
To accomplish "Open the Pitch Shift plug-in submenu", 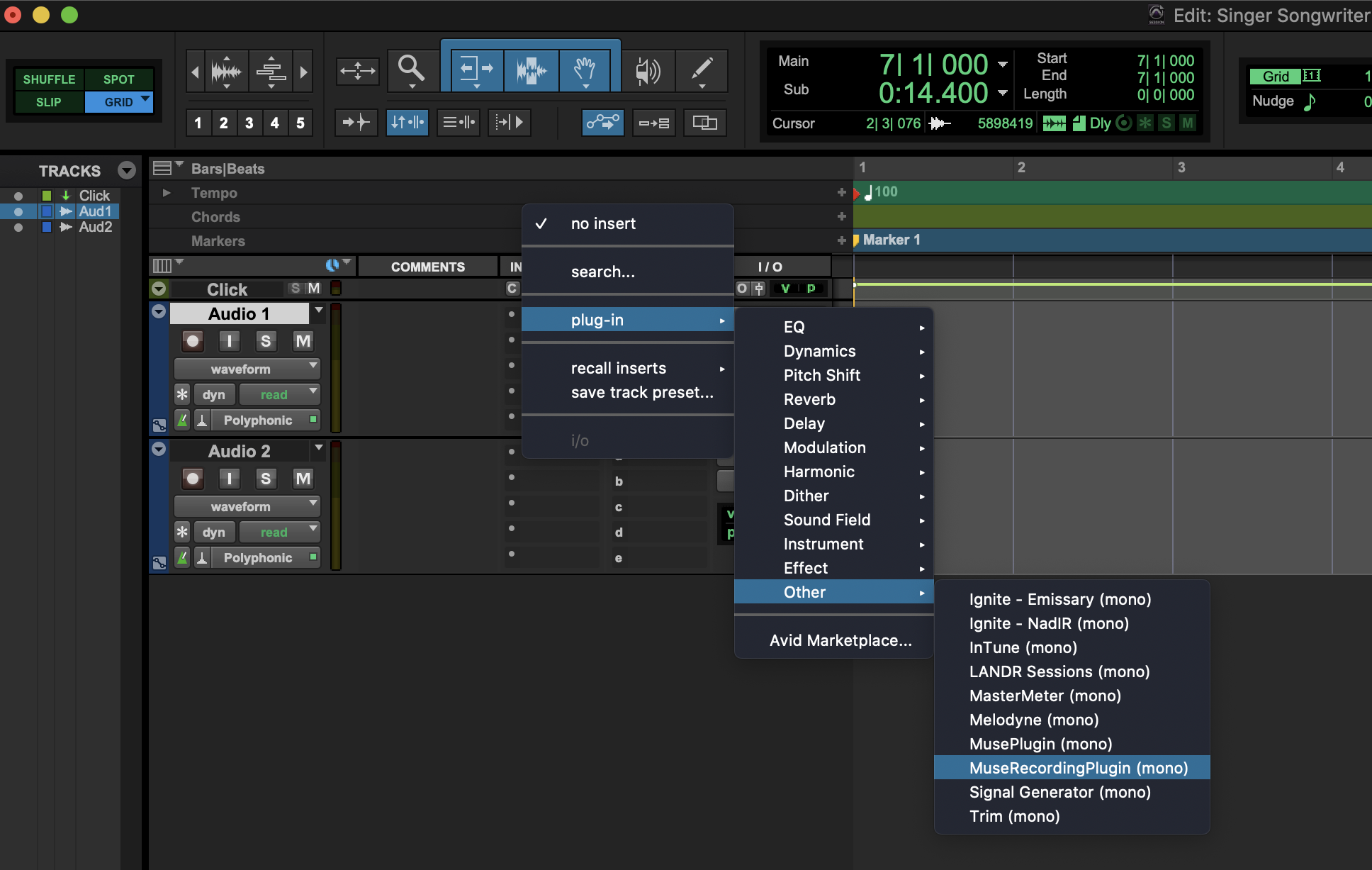I will (x=822, y=375).
